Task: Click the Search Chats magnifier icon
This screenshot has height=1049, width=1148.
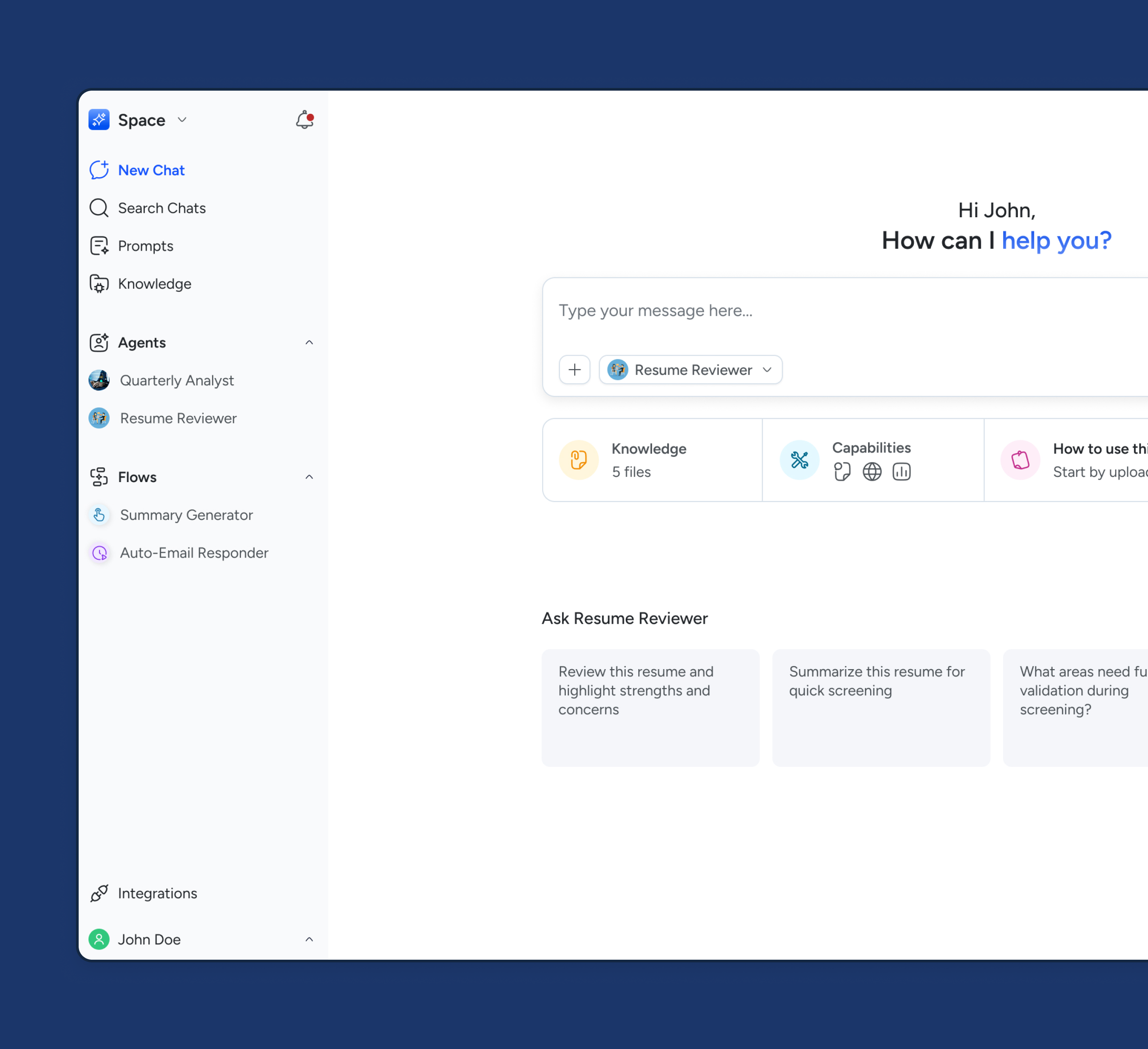Action: pos(99,208)
